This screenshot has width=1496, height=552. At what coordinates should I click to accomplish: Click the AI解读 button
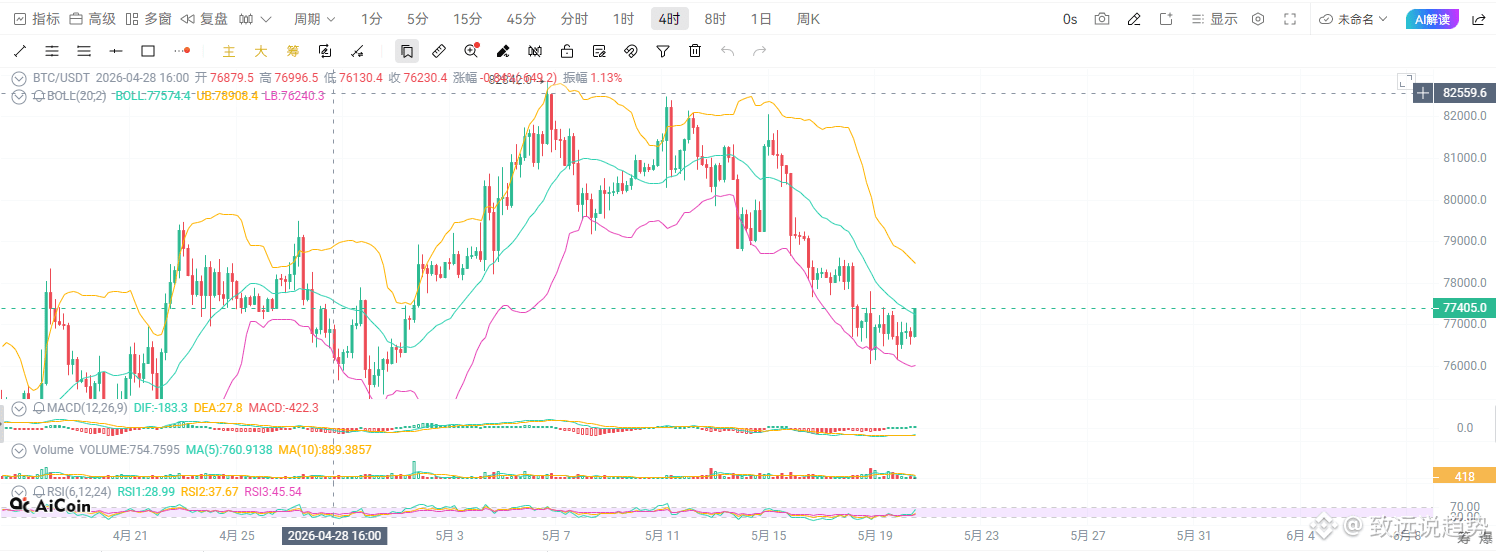pos(1432,19)
